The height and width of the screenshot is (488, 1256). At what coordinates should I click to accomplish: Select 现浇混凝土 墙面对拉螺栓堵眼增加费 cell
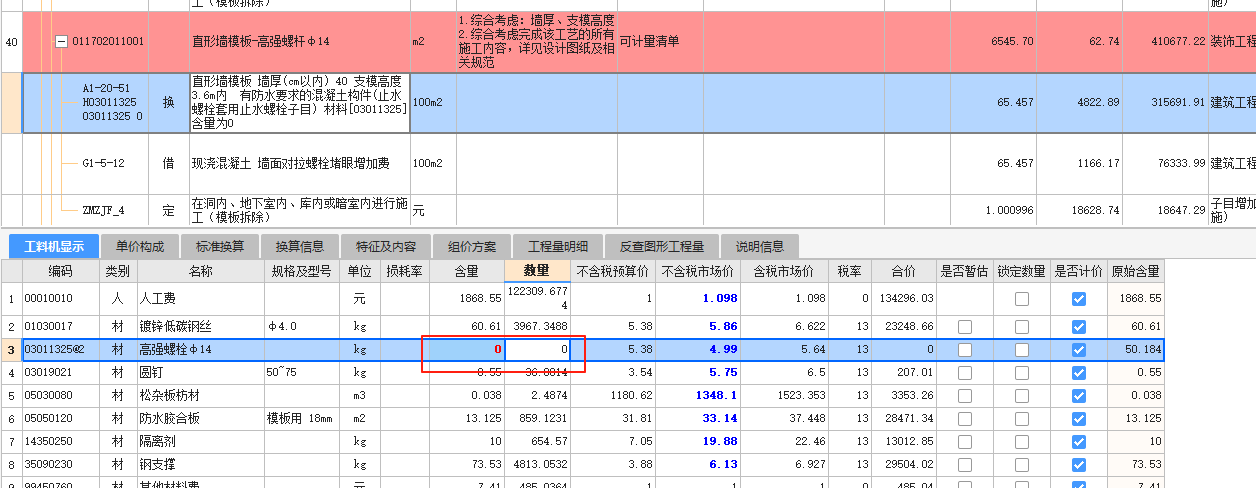pos(299,163)
